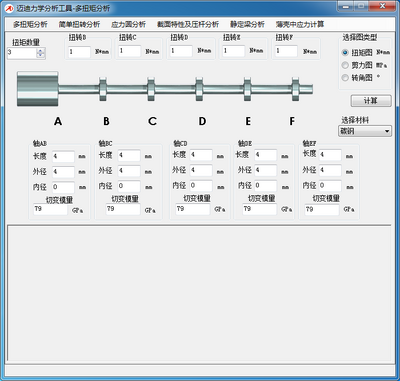Viewport: 400px width, 381px height.
Task: Click the 扭转F torque input field
Action: 286,51
